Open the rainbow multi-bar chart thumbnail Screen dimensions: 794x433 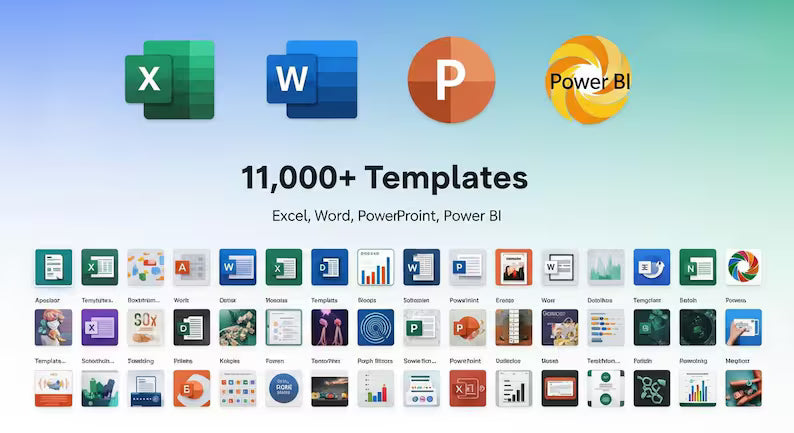[698, 388]
